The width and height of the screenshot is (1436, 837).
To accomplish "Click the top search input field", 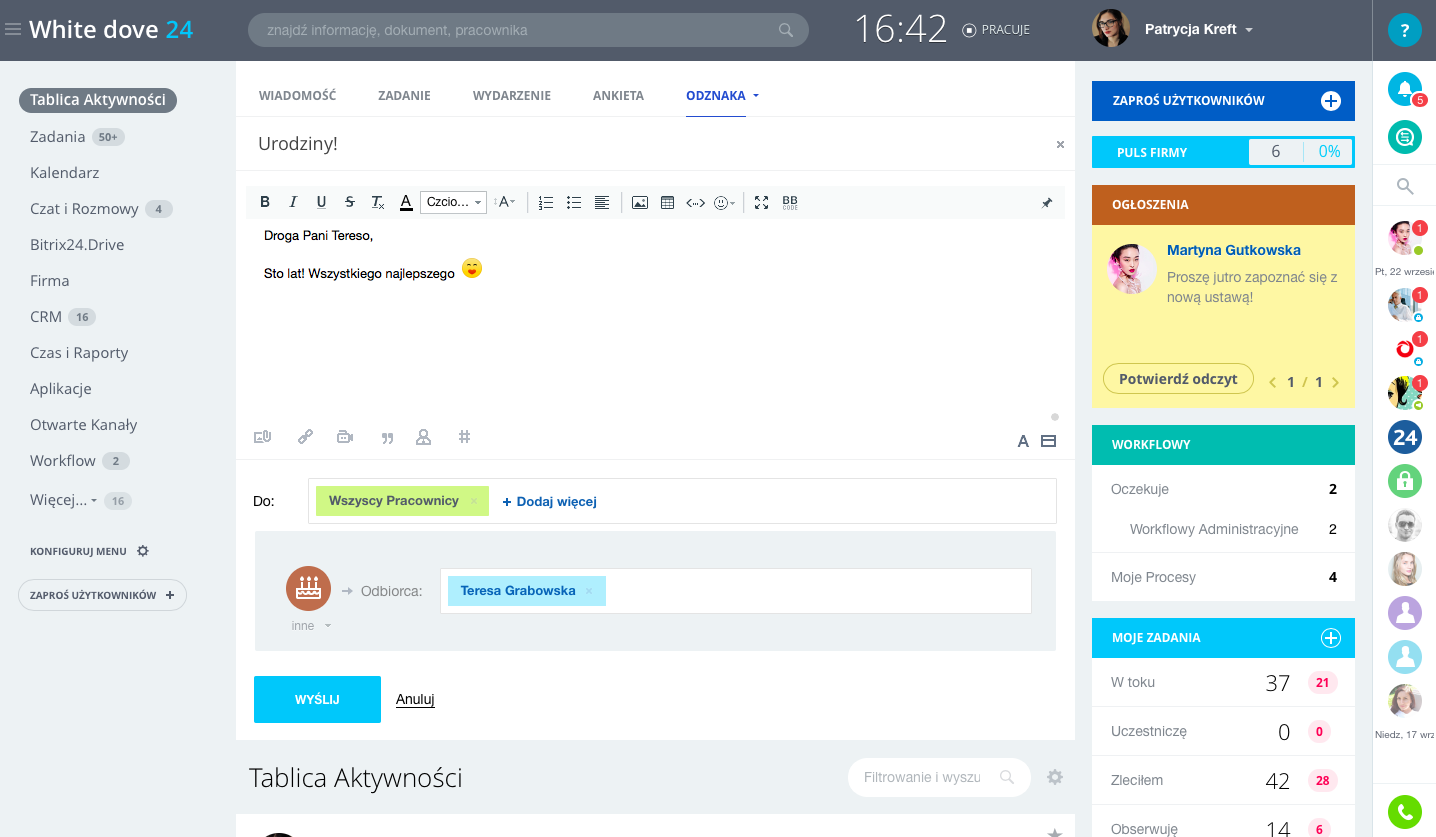I will tap(520, 30).
